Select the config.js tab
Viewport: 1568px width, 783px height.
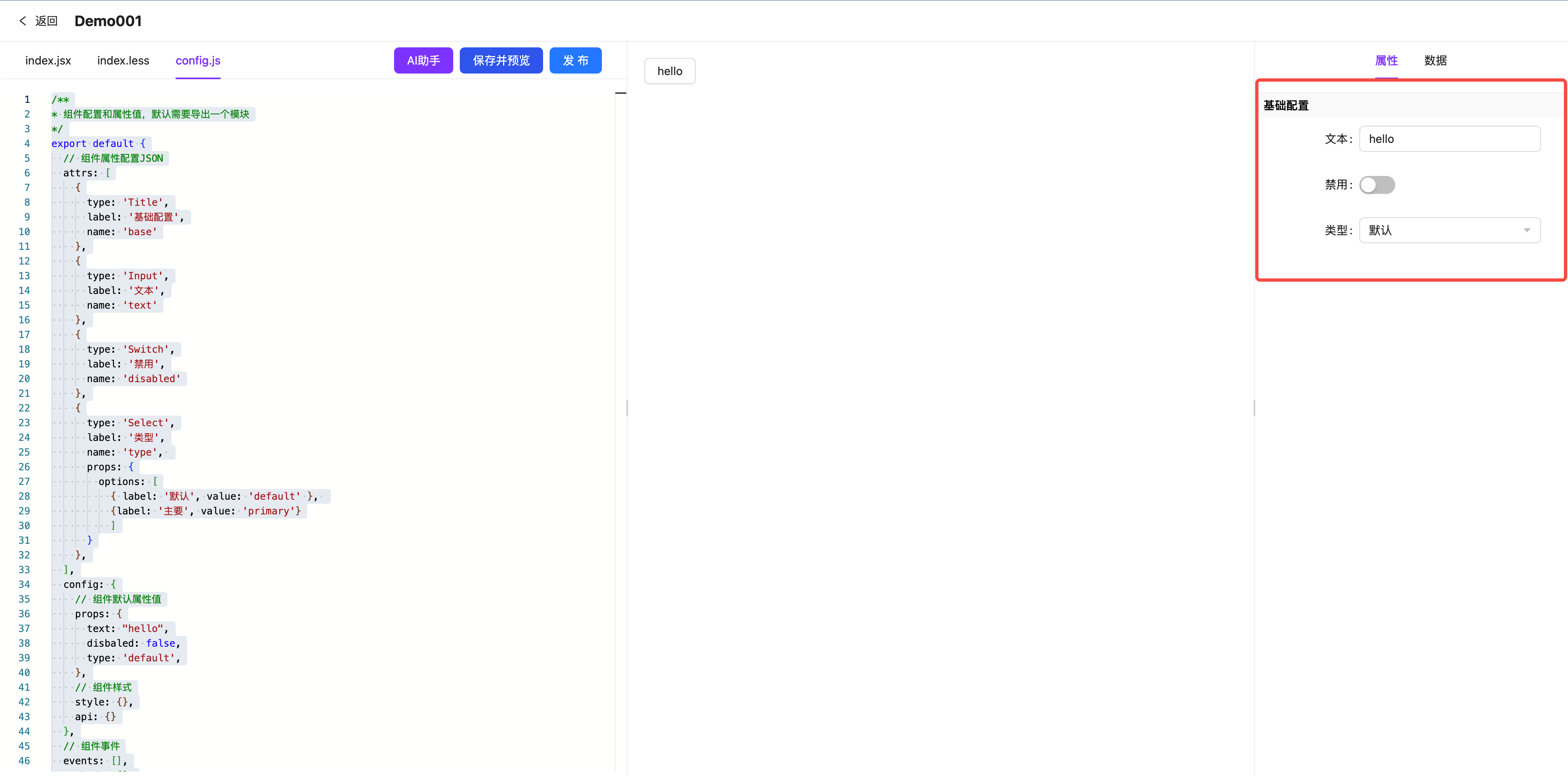[x=197, y=60]
